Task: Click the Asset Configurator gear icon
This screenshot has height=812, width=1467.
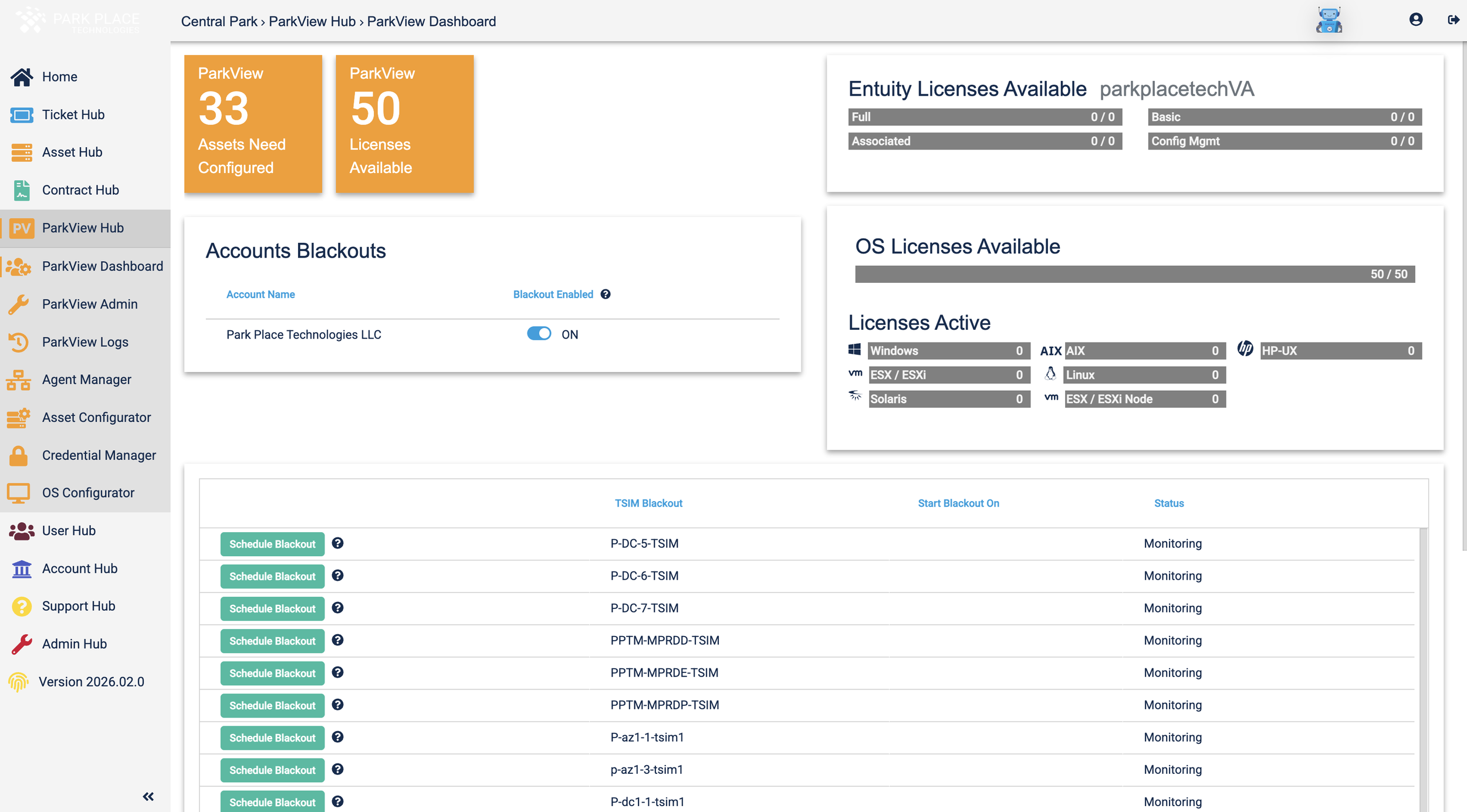Action: pos(19,418)
